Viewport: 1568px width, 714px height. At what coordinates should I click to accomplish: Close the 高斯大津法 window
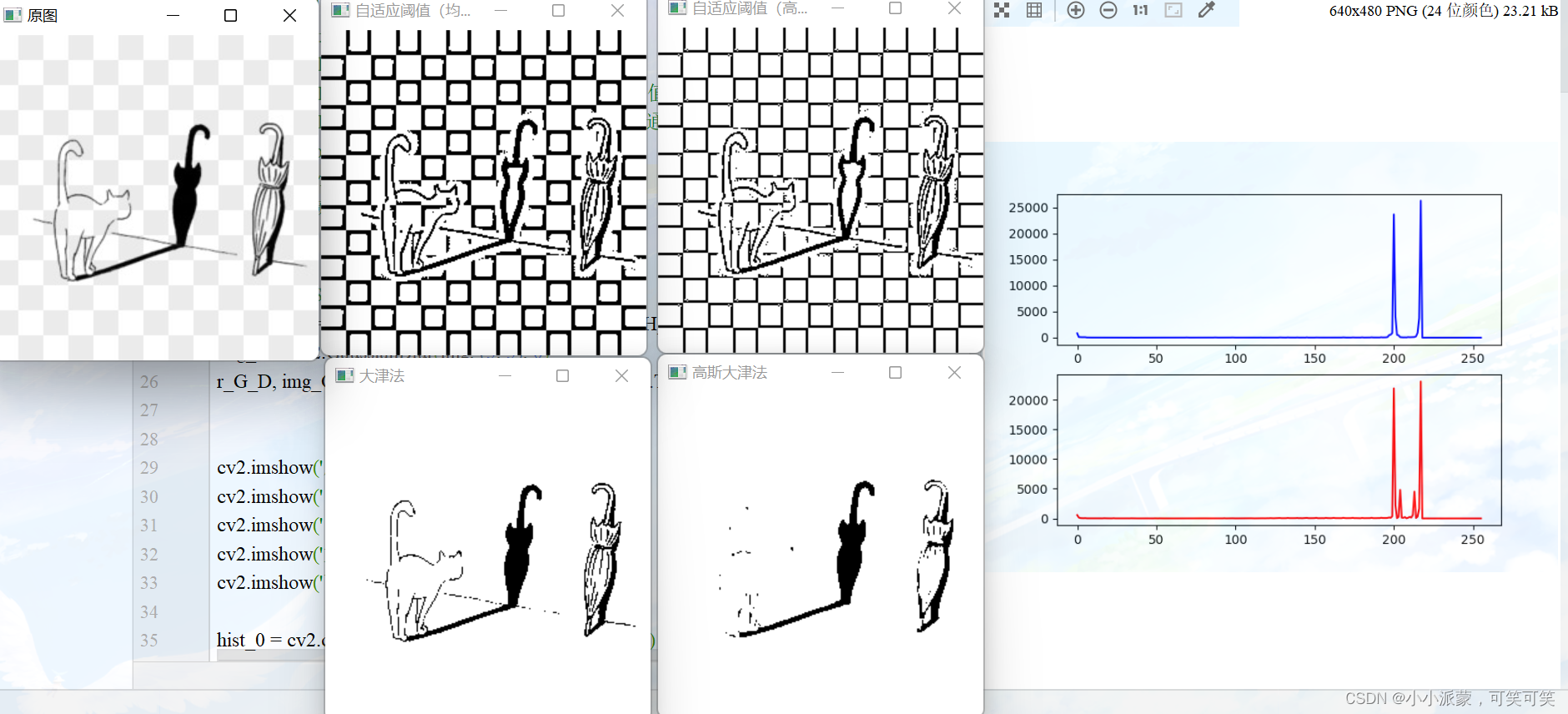click(954, 372)
